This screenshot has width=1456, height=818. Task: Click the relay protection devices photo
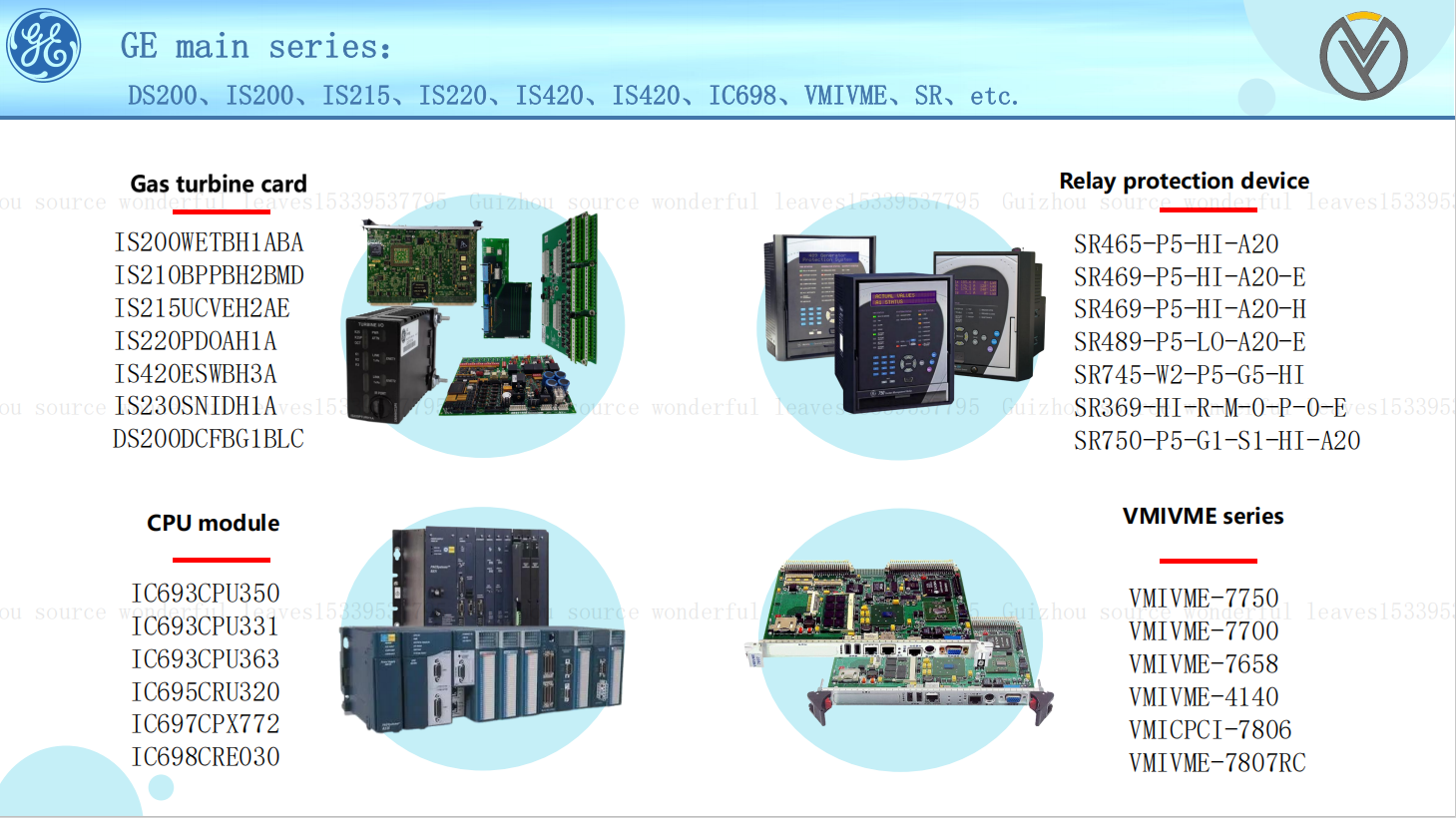903,324
